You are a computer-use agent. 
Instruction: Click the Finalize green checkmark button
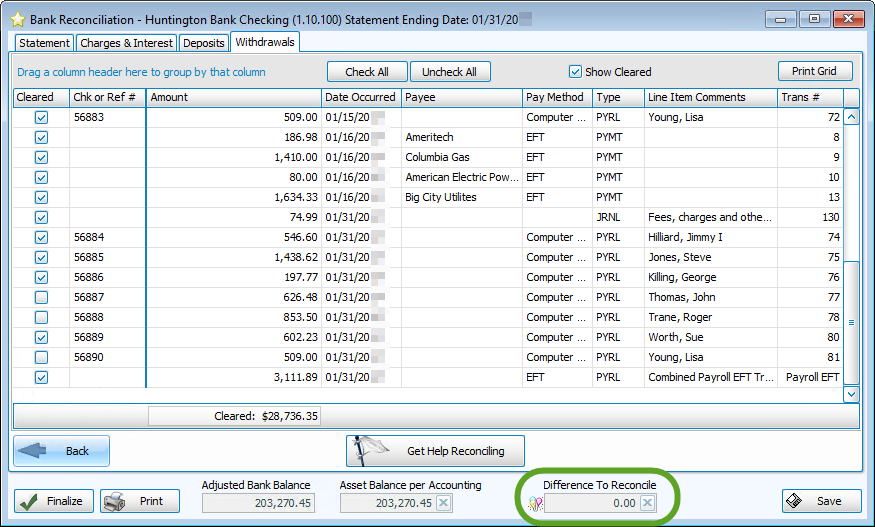54,501
